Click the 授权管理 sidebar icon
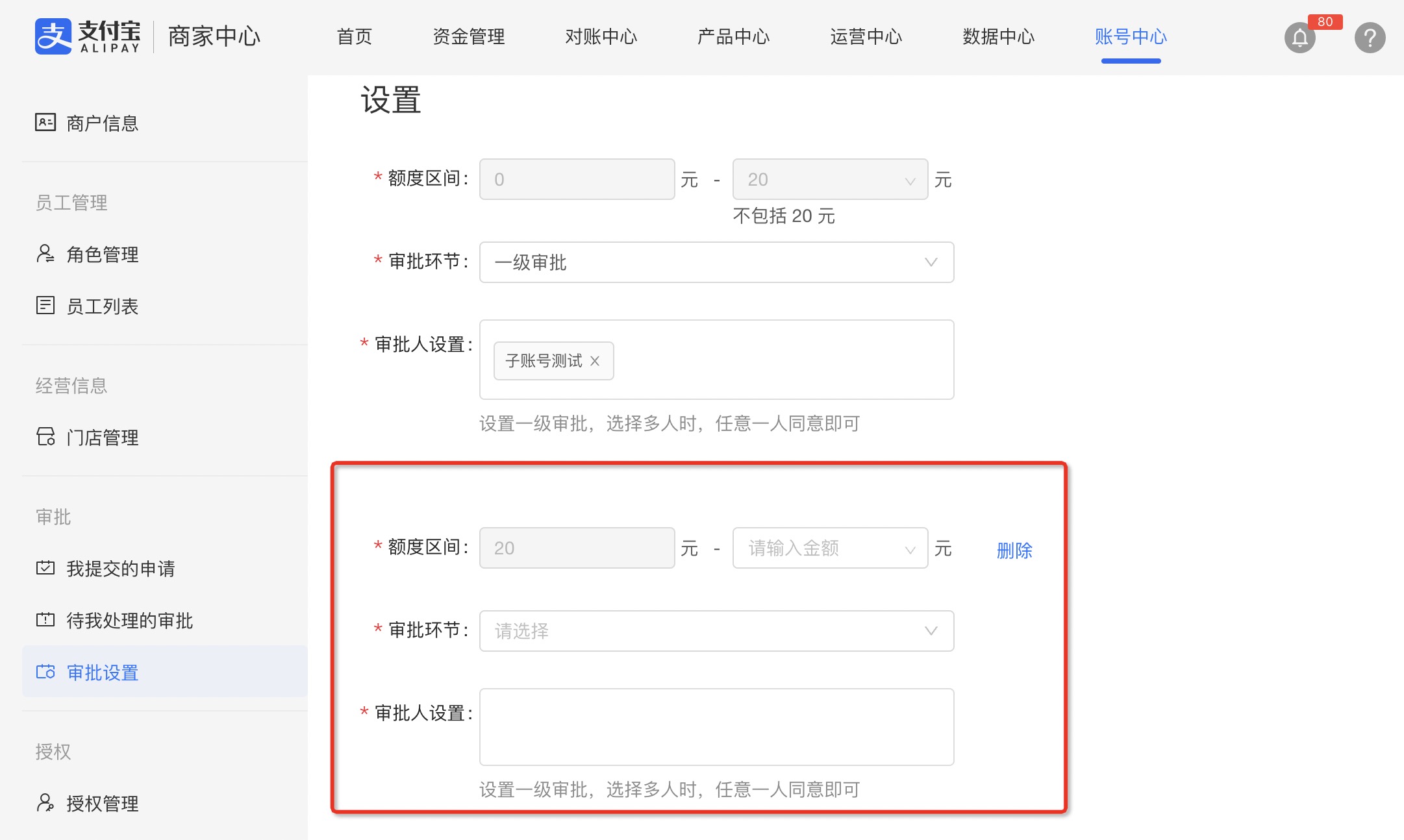The image size is (1404, 840). (x=45, y=803)
